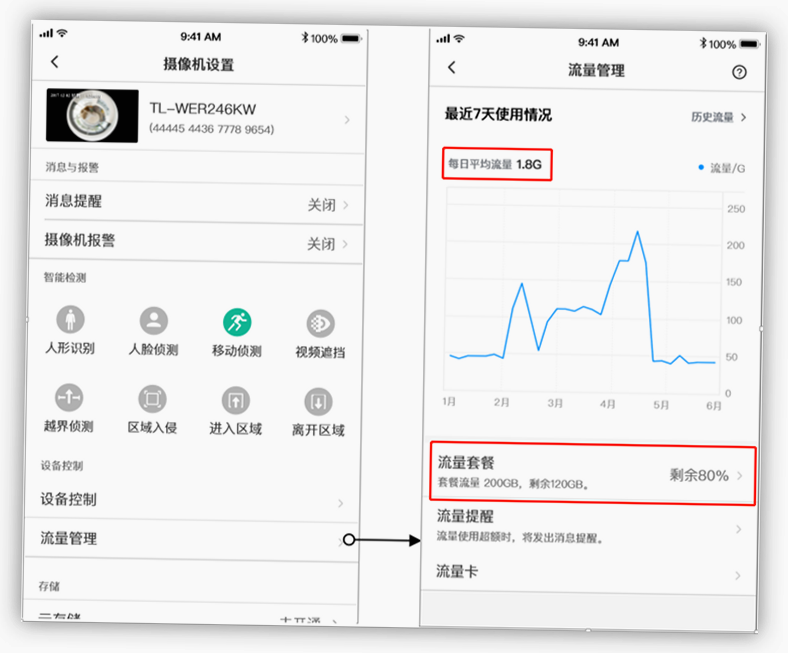Image resolution: width=788 pixels, height=653 pixels.
Task: Select the 视频遮挡 detection icon
Action: click(320, 323)
